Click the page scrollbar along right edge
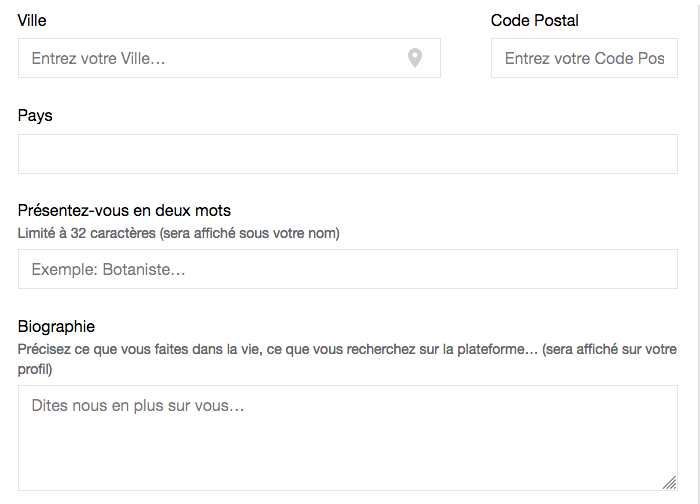Viewport: 700px width, 504px height. [698, 252]
